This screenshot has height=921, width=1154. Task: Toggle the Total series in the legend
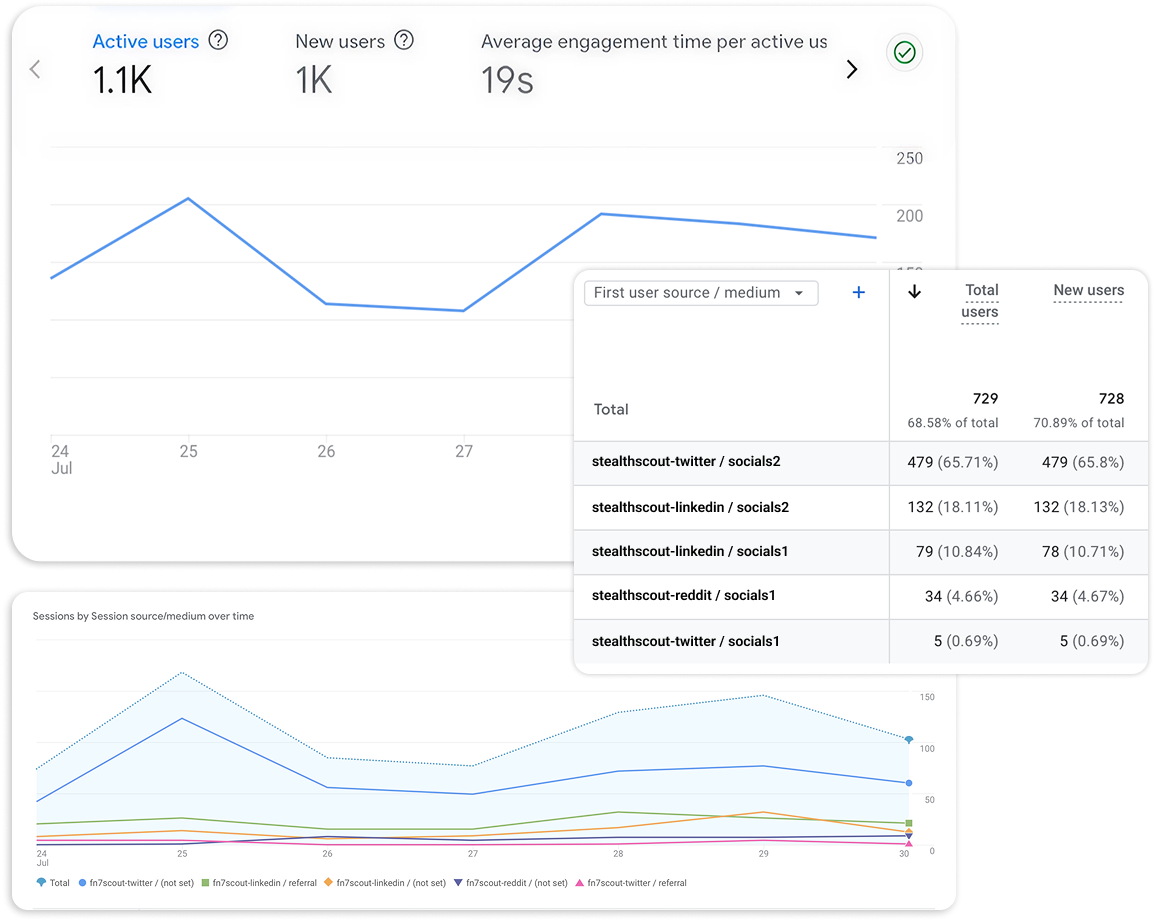[x=52, y=883]
